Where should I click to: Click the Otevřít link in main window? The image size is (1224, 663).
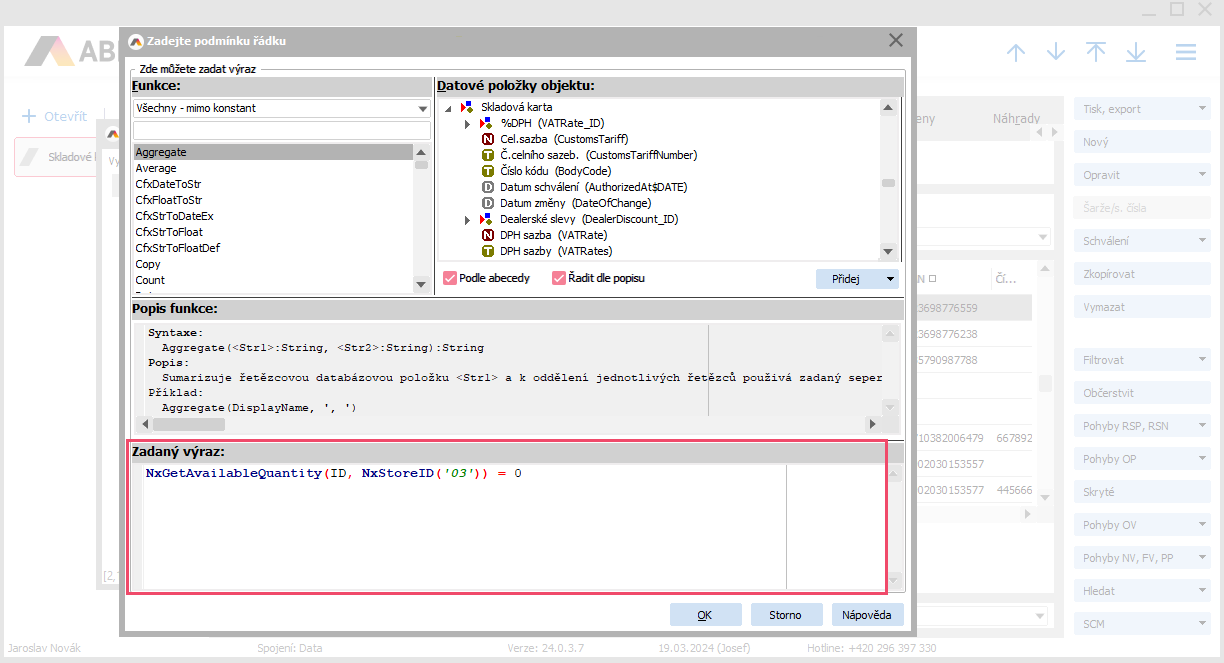pyautogui.click(x=65, y=117)
